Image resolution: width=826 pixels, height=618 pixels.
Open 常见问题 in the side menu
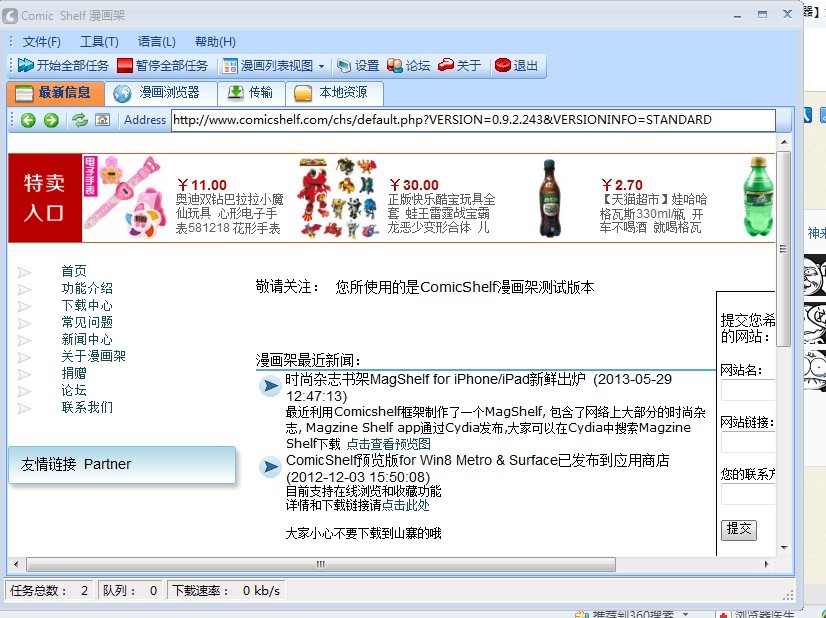point(87,322)
